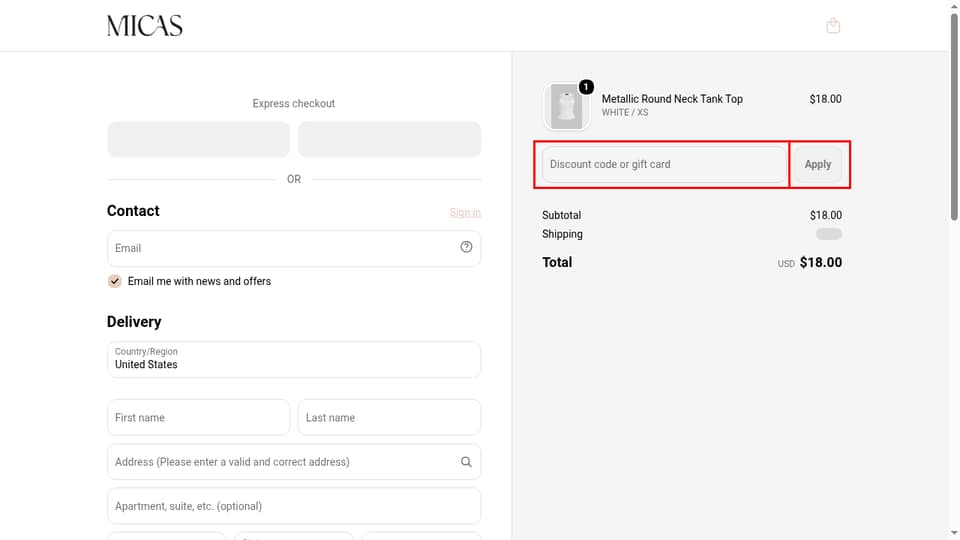Click the First name field

[198, 418]
